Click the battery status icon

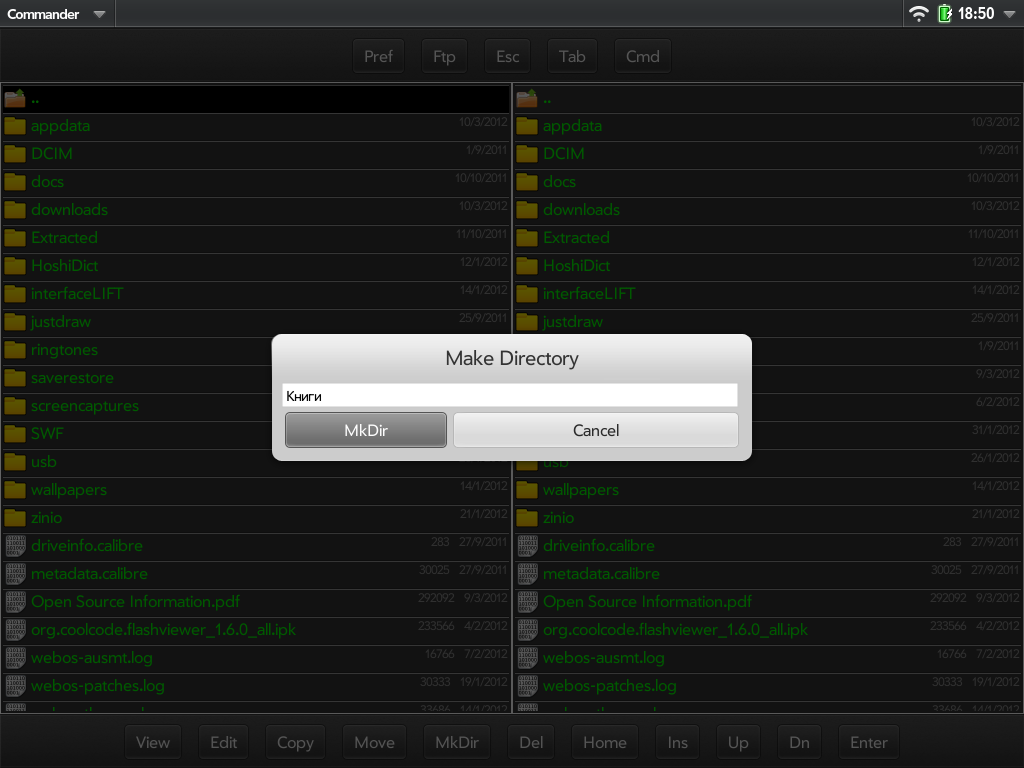(x=944, y=14)
